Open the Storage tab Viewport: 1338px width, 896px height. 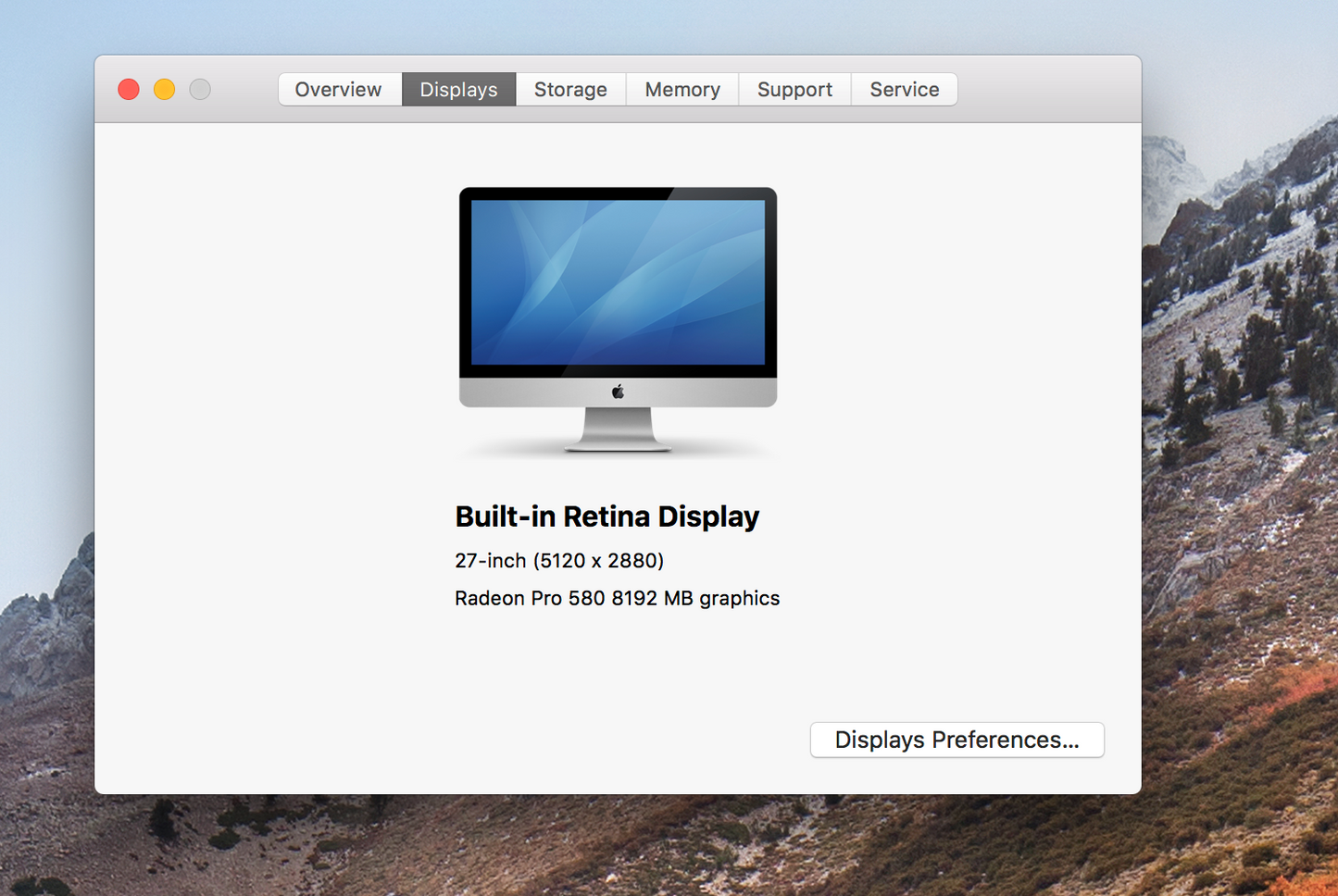coord(569,89)
